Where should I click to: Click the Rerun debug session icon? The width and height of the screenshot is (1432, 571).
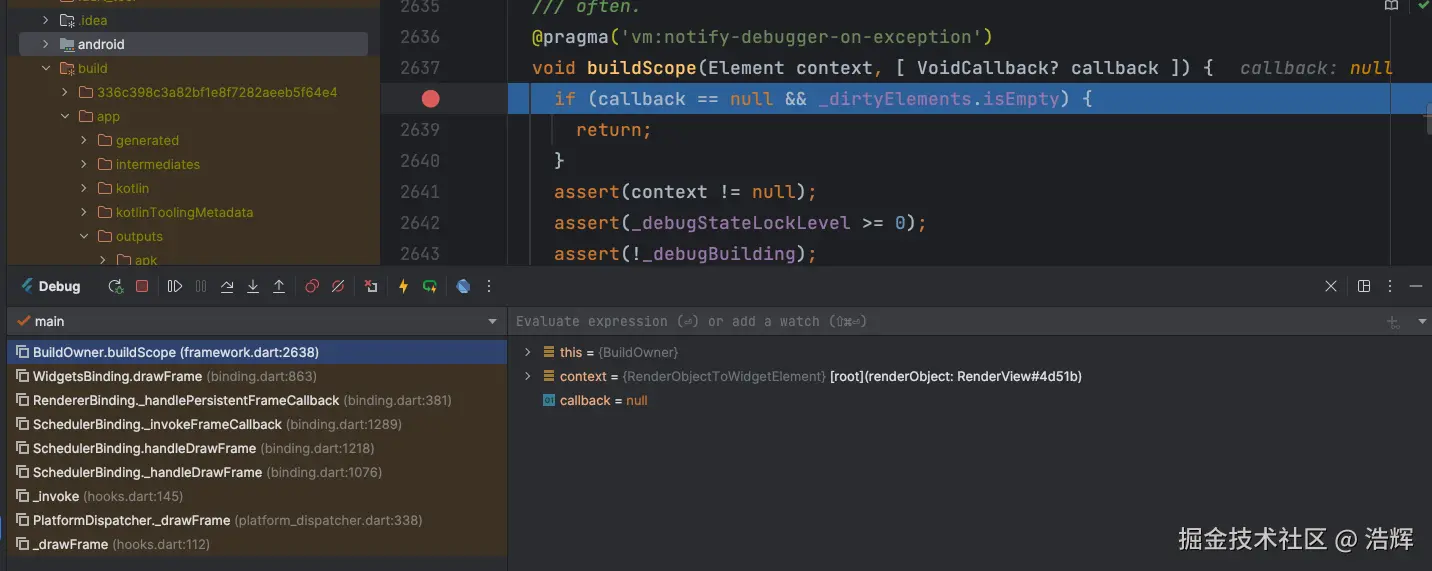[116, 286]
